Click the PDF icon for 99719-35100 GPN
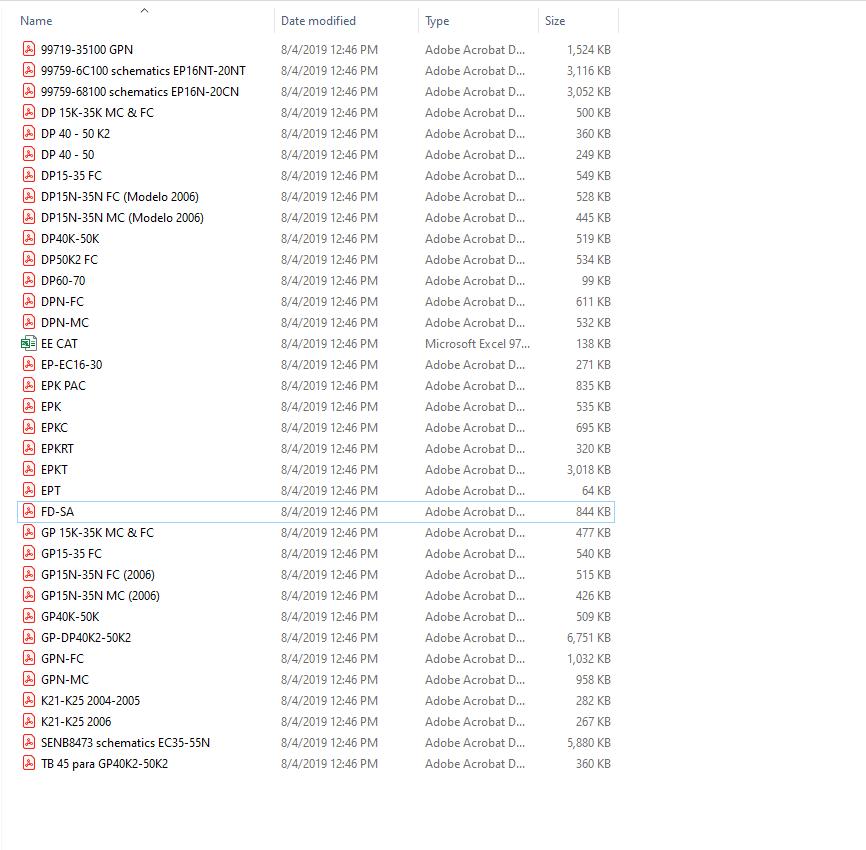 click(x=29, y=49)
